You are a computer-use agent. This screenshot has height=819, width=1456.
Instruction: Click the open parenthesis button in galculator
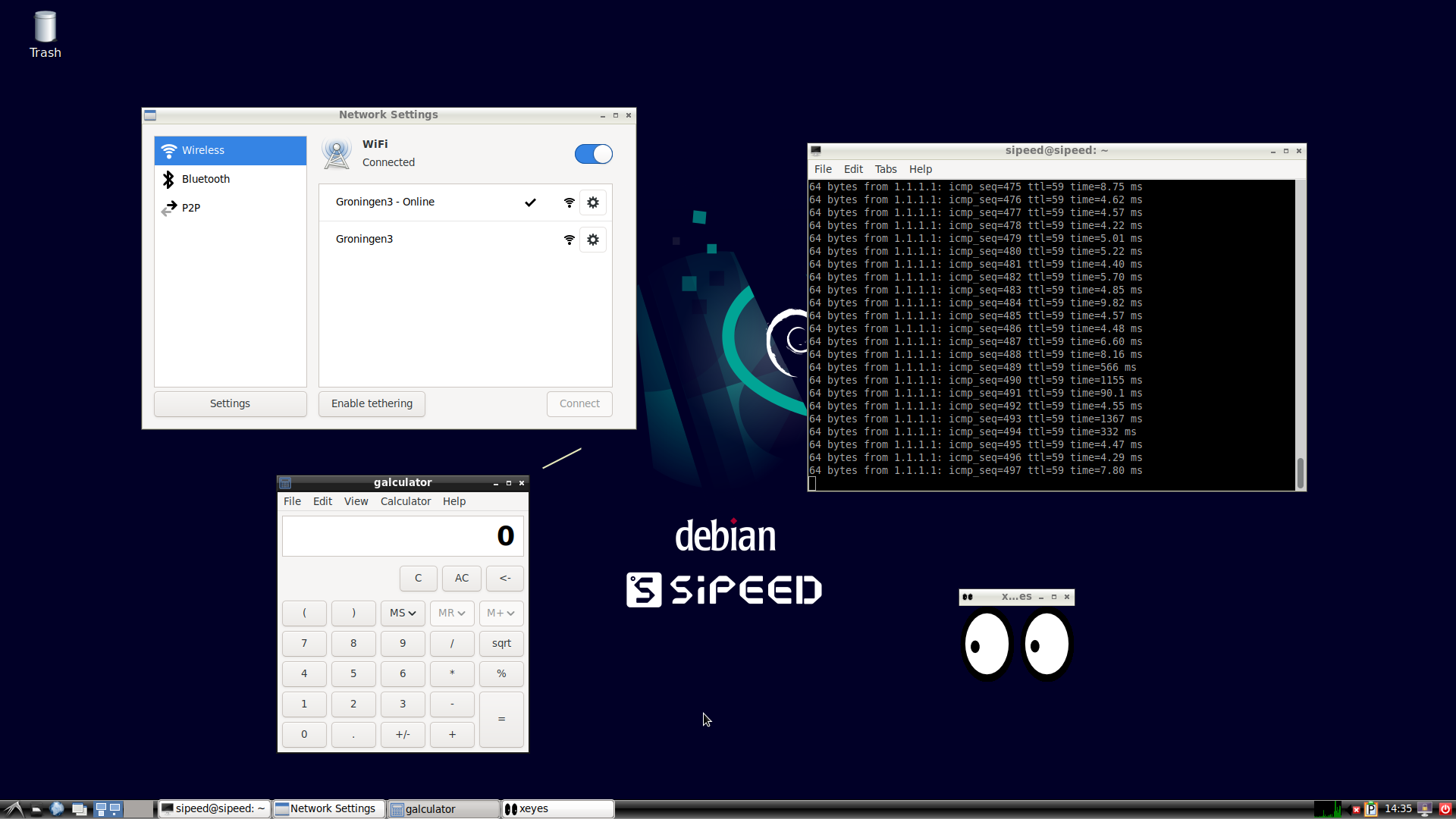pos(304,613)
